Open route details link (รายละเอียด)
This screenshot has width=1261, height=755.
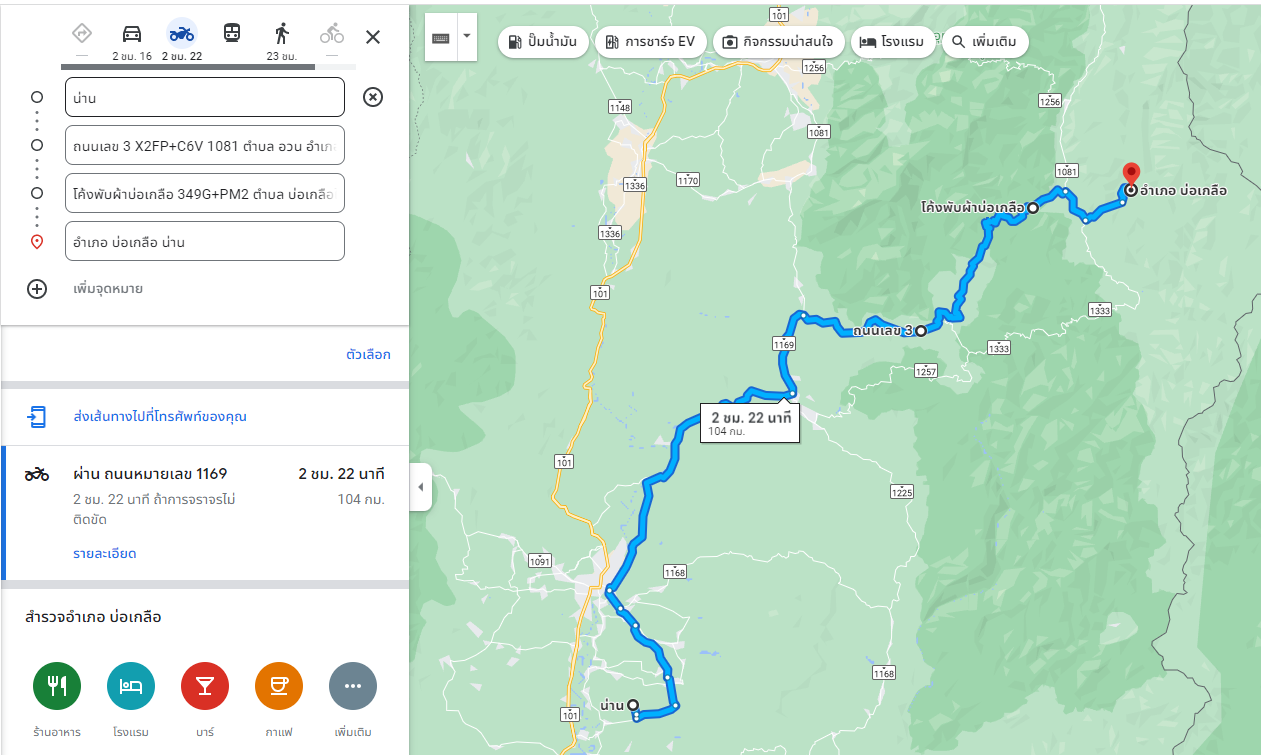click(x=105, y=553)
